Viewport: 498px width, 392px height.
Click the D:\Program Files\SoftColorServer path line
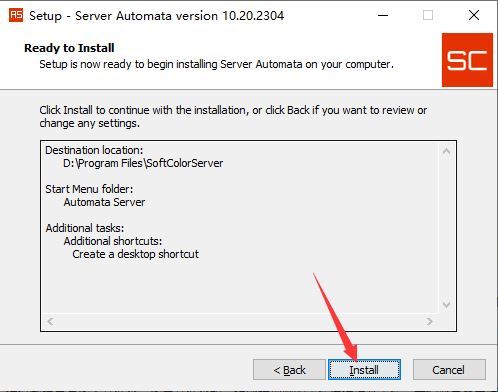pos(143,163)
